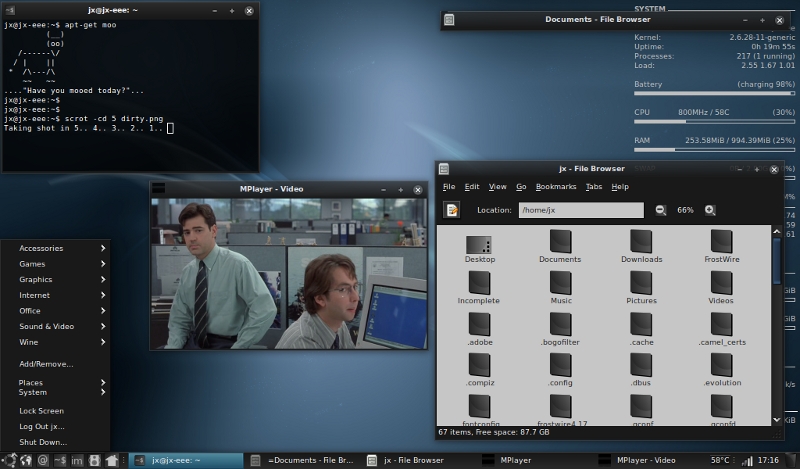Viewport: 800px width, 469px height.
Task: Switch to jx@jx-eee terminal taskbar button
Action: pyautogui.click(x=186, y=460)
